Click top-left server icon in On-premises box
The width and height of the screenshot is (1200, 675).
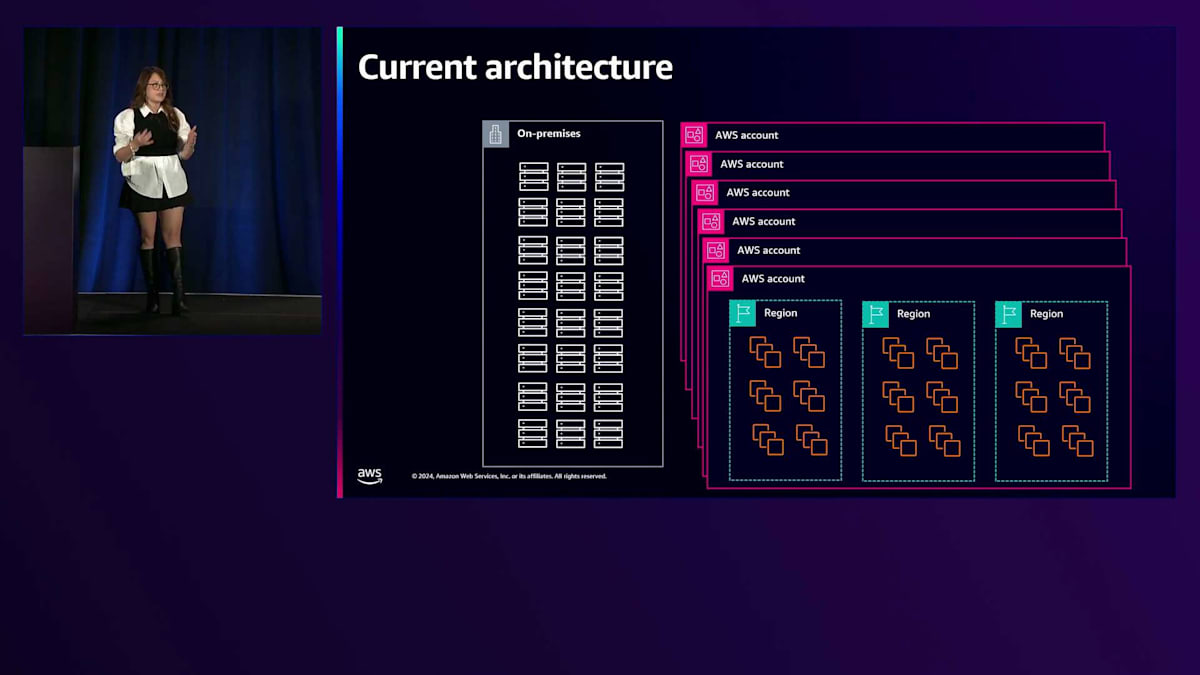click(533, 177)
